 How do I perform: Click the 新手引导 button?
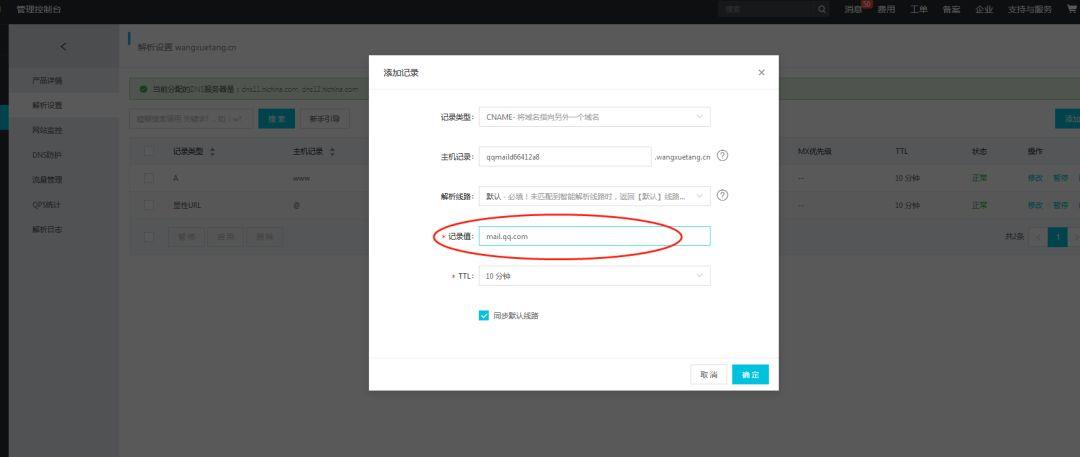pos(324,119)
